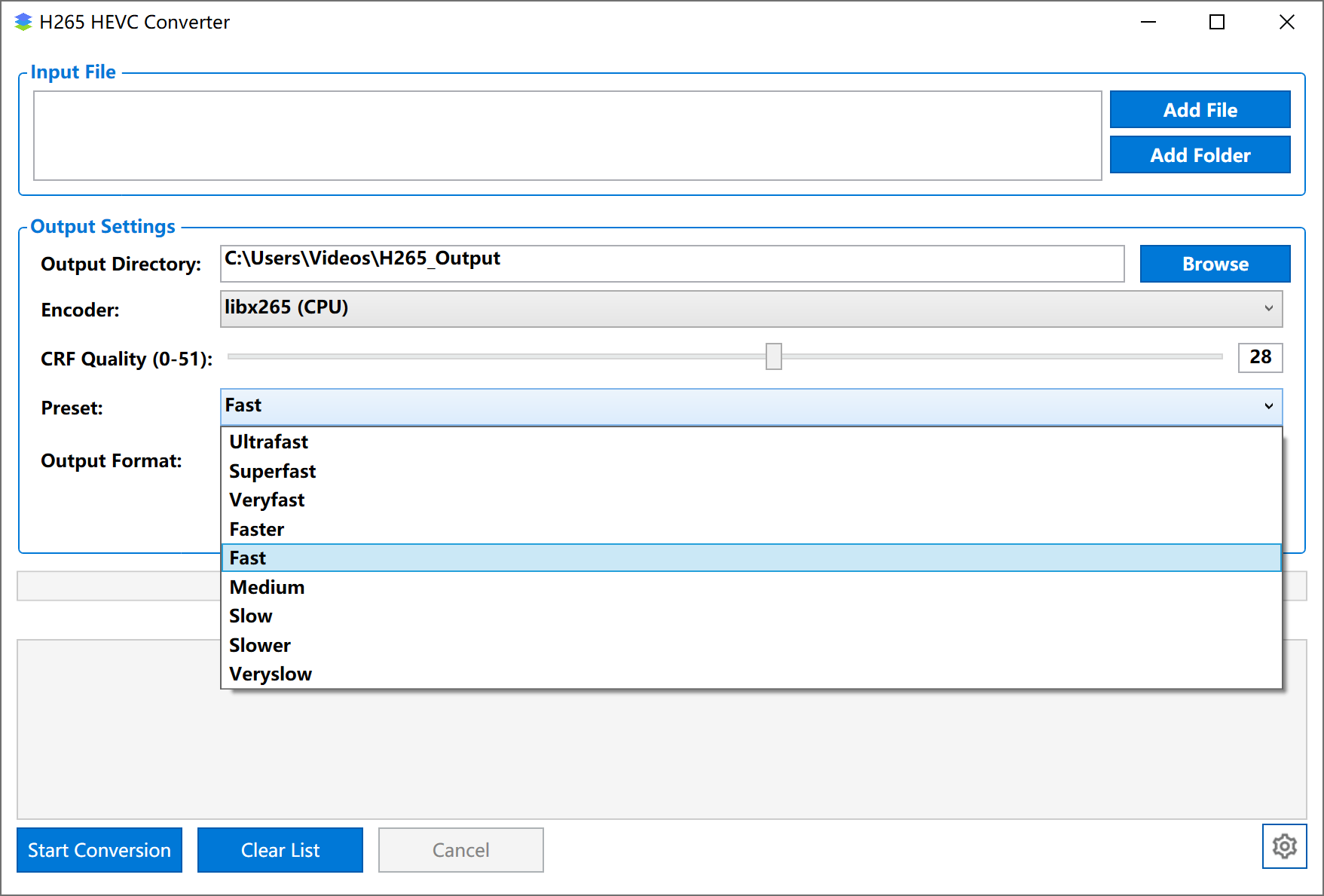The width and height of the screenshot is (1324, 896).
Task: Start the conversion
Action: (x=99, y=850)
